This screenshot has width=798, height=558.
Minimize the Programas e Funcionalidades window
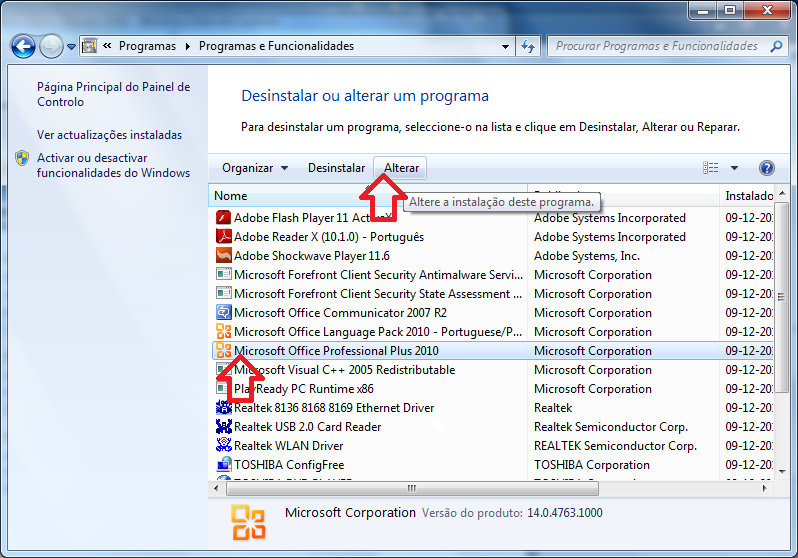tap(703, 10)
